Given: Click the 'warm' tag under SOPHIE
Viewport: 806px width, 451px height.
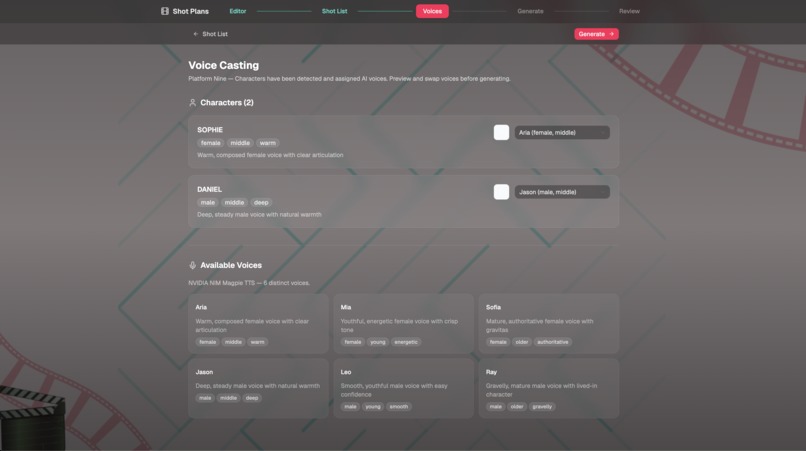Looking at the screenshot, I should [267, 143].
